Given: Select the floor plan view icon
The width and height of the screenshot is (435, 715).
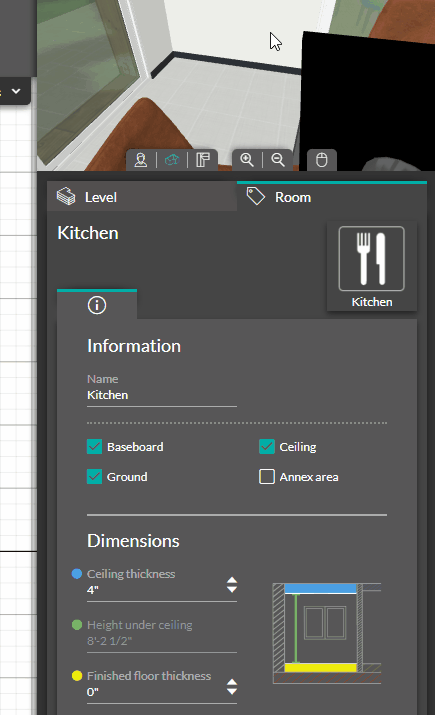Looking at the screenshot, I should pos(202,160).
